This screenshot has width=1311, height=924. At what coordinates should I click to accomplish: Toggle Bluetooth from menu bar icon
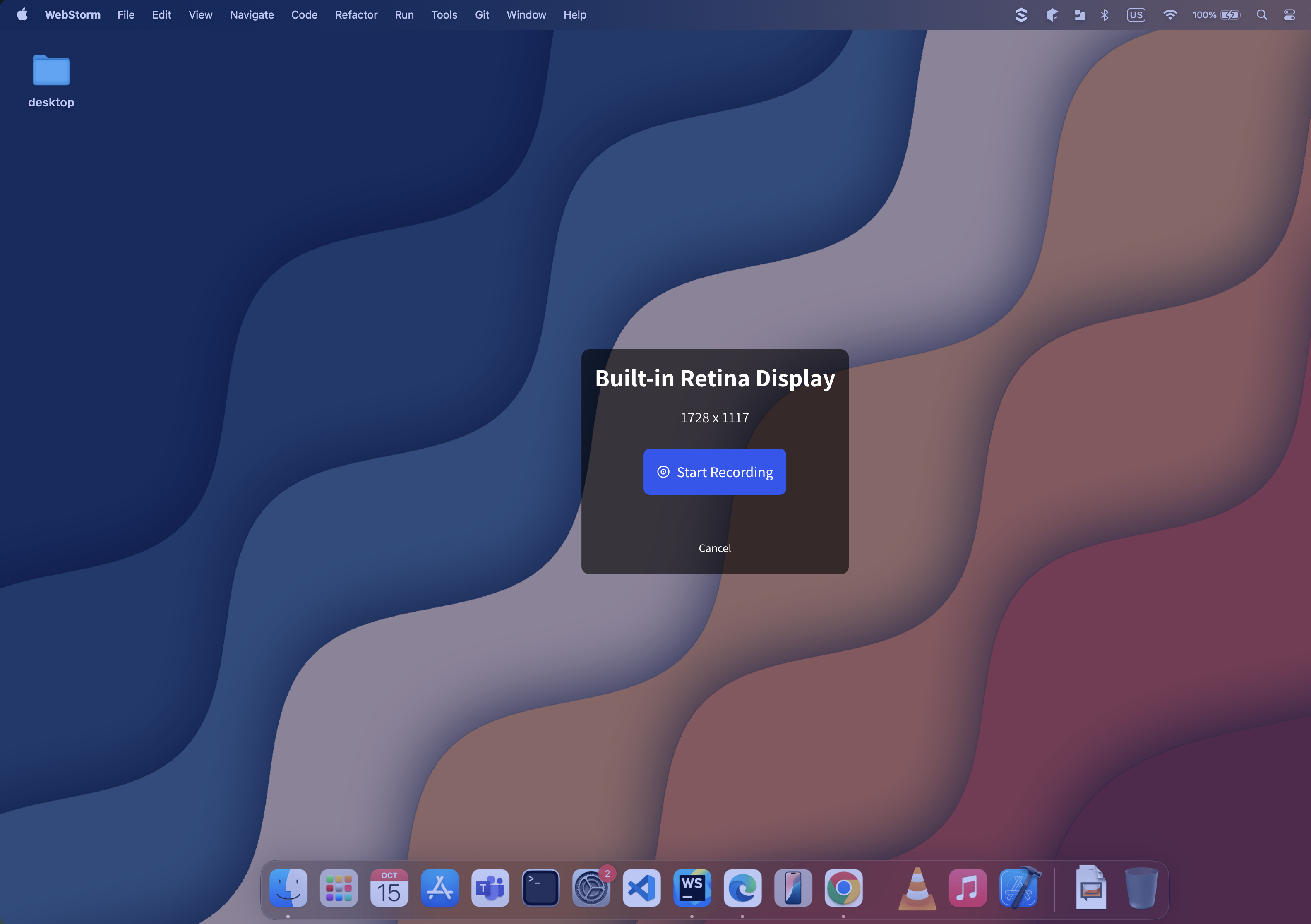(1105, 15)
